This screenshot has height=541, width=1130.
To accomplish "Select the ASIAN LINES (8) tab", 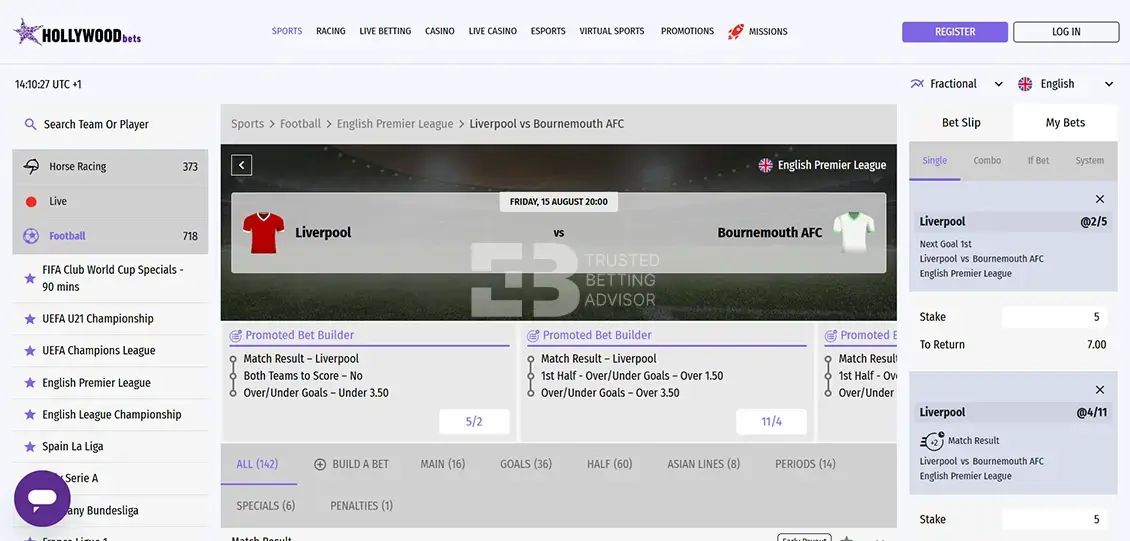I will (x=703, y=465).
